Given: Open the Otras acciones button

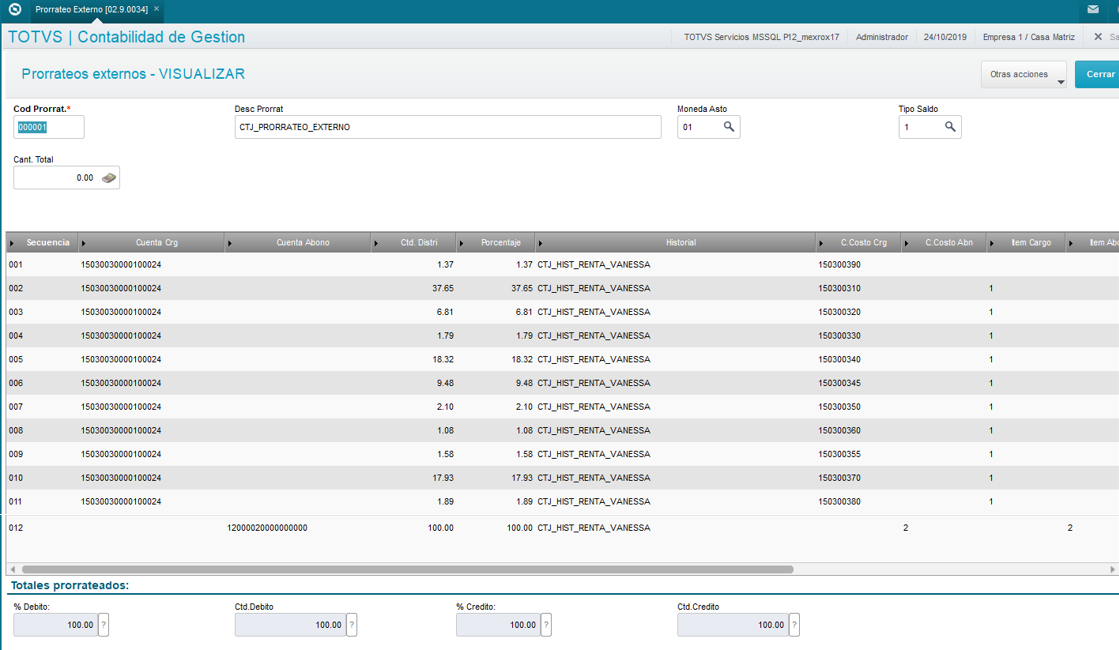Looking at the screenshot, I should (x=1023, y=74).
